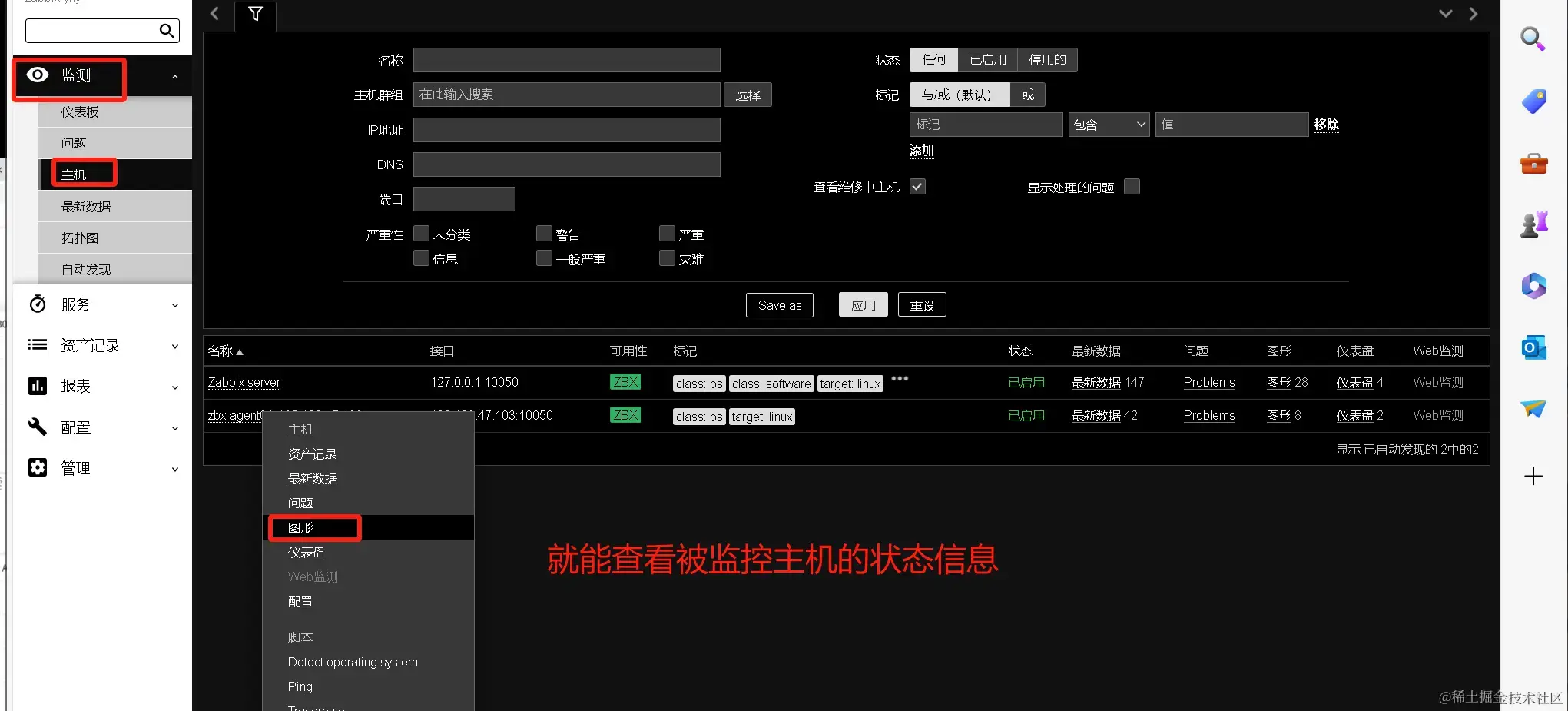
Task: Go to next filter tab arrow
Action: [1473, 13]
